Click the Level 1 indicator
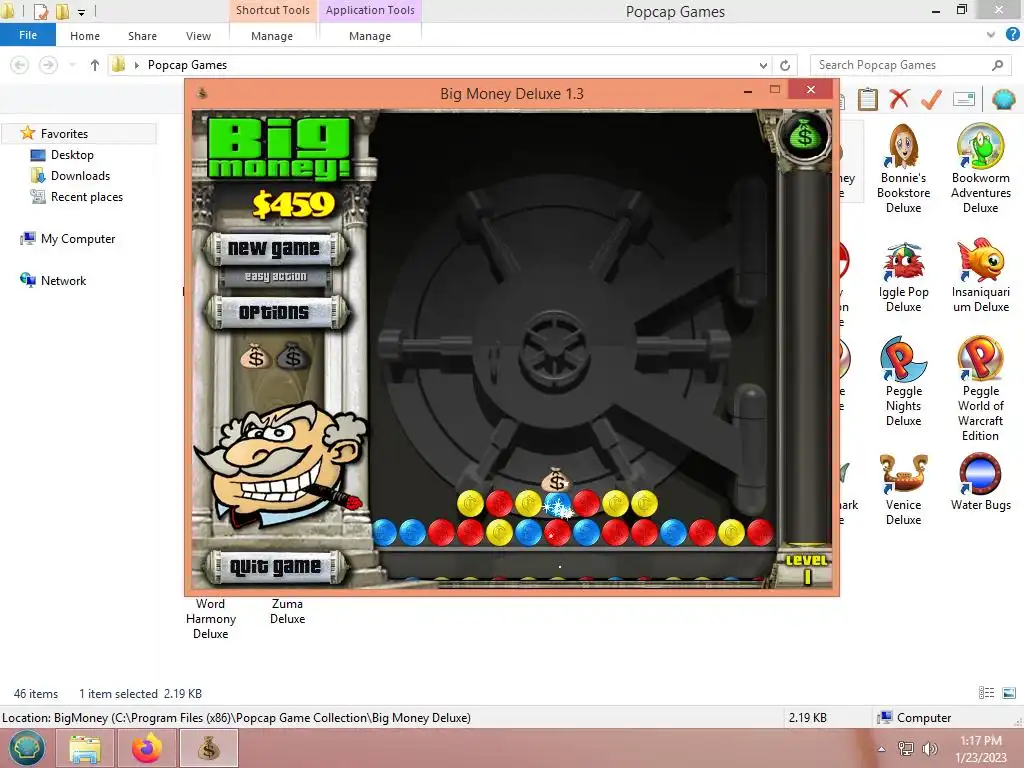1024x768 pixels. [x=807, y=568]
